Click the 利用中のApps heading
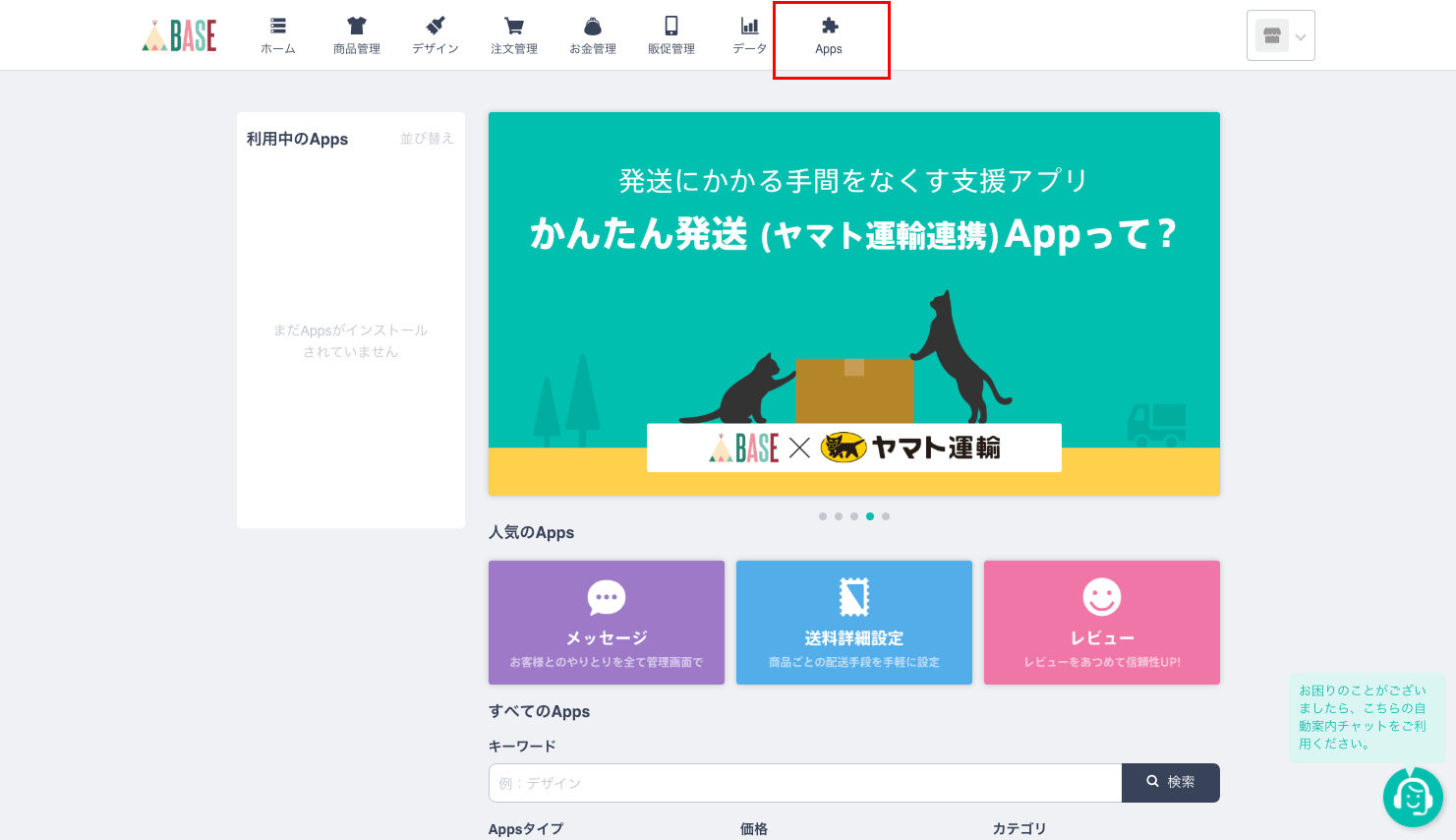The image size is (1456, 840). [297, 139]
